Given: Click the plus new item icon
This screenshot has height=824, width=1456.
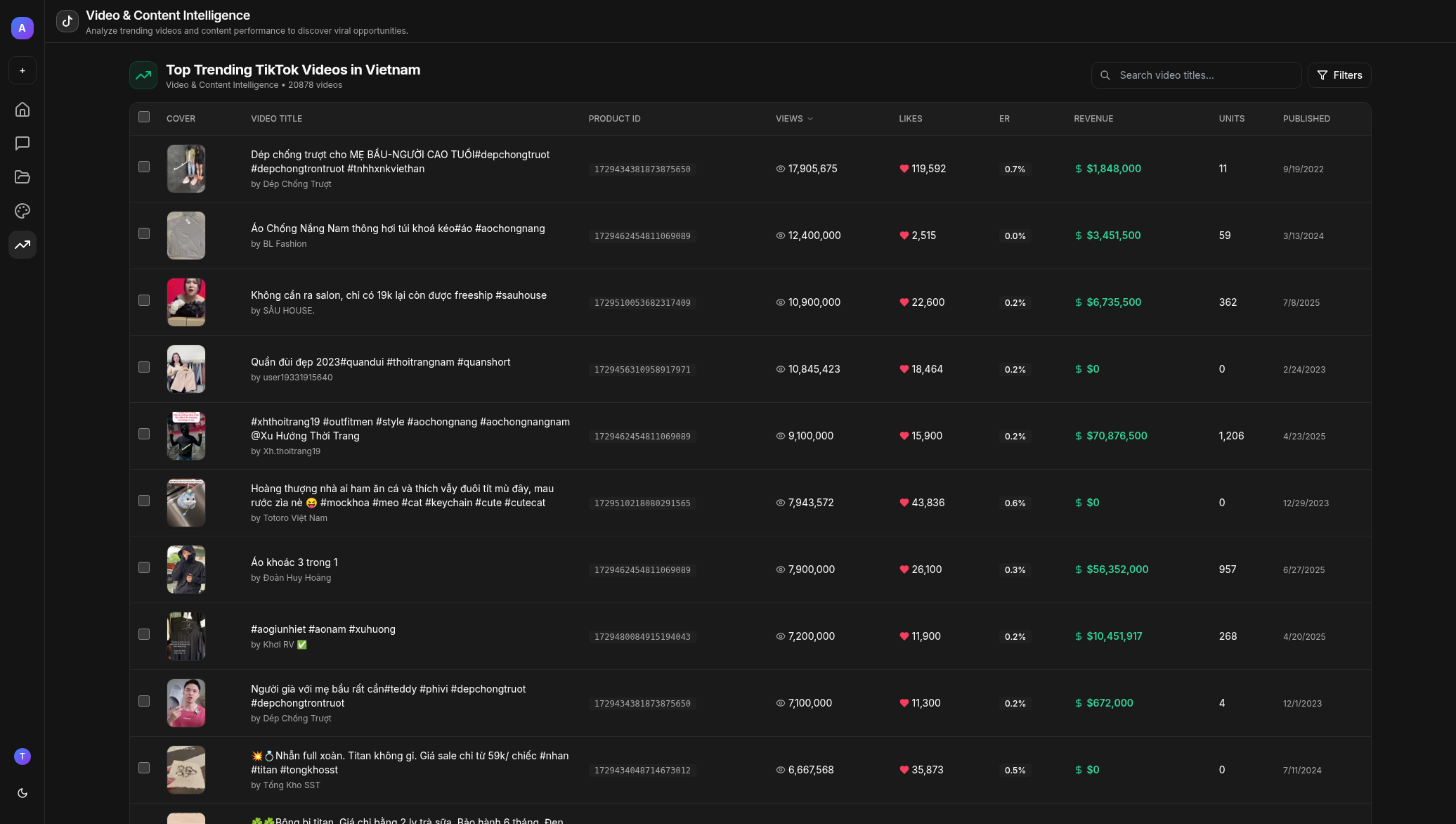Looking at the screenshot, I should (x=22, y=71).
